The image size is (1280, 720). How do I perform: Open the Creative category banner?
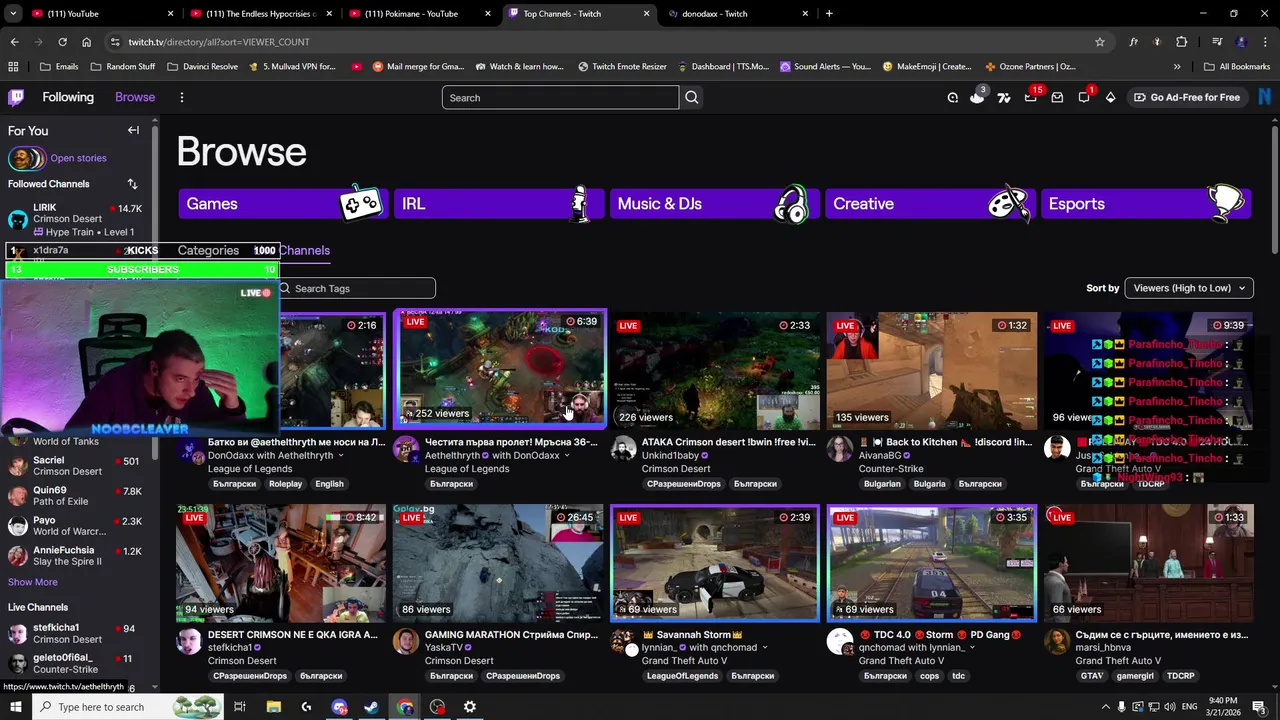(930, 203)
